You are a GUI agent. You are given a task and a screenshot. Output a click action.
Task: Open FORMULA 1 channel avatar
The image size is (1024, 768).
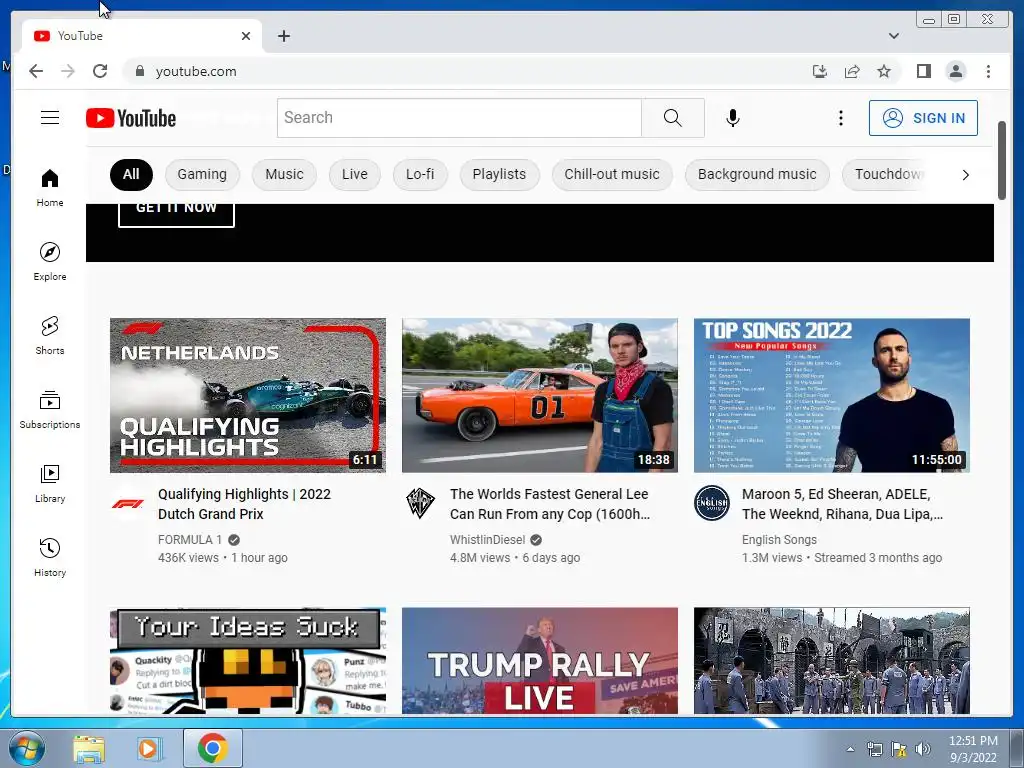(x=128, y=503)
